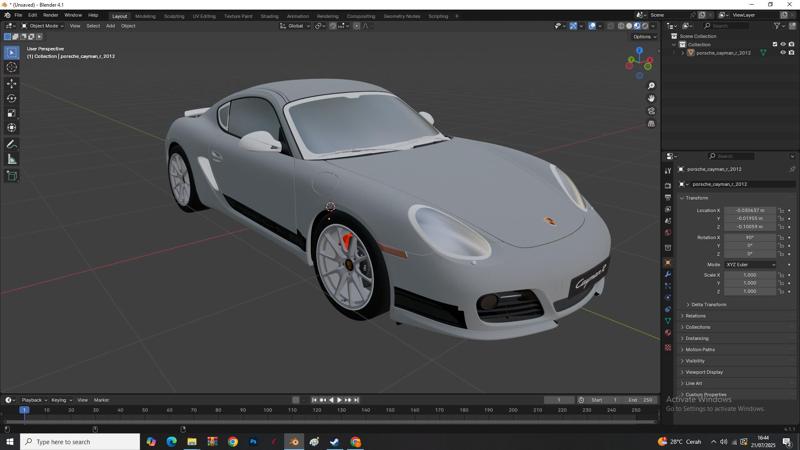800x450 pixels.
Task: Collapse the Transform panel
Action: 696,198
